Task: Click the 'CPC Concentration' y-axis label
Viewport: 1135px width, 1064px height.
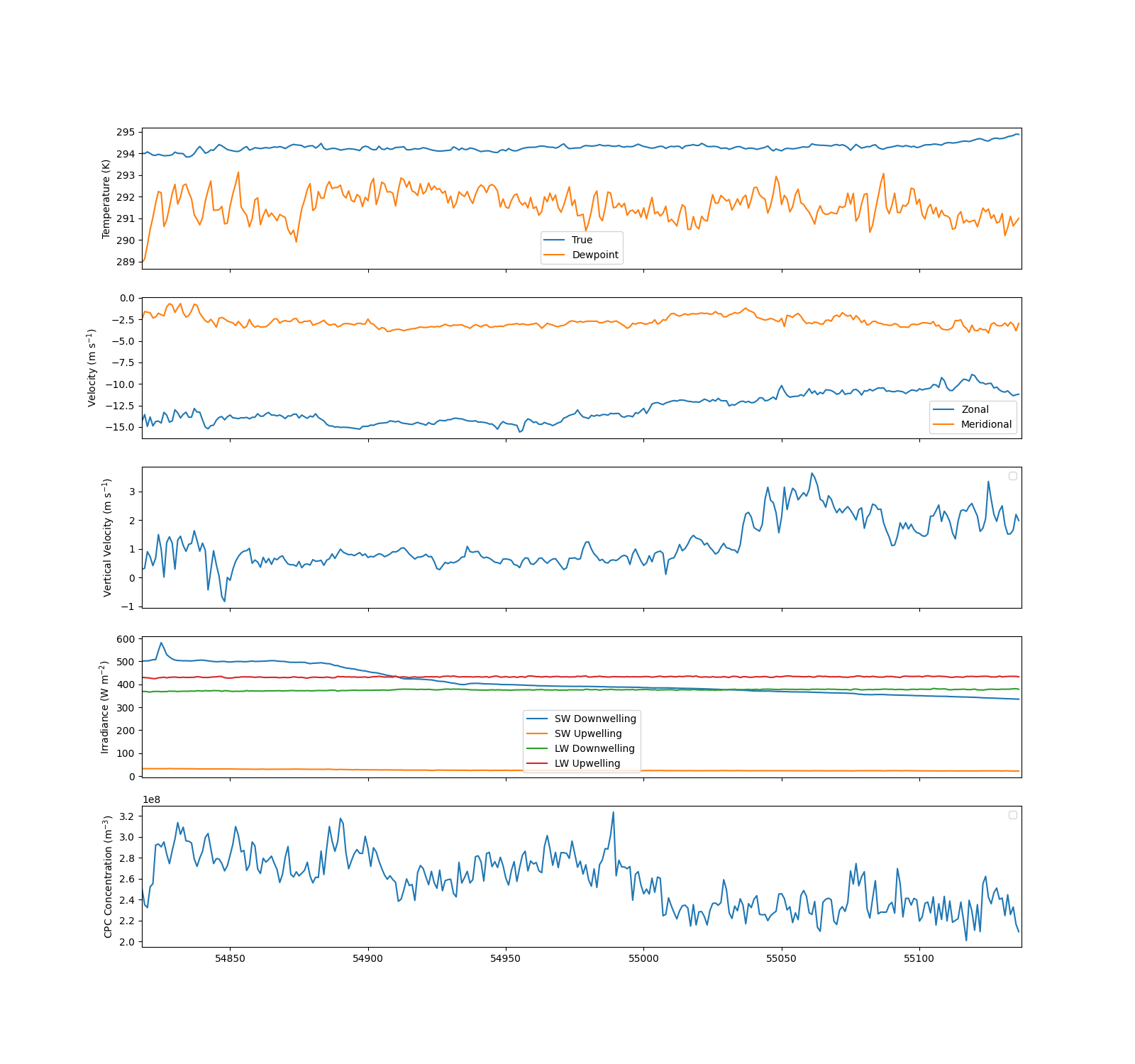Action: (108, 876)
